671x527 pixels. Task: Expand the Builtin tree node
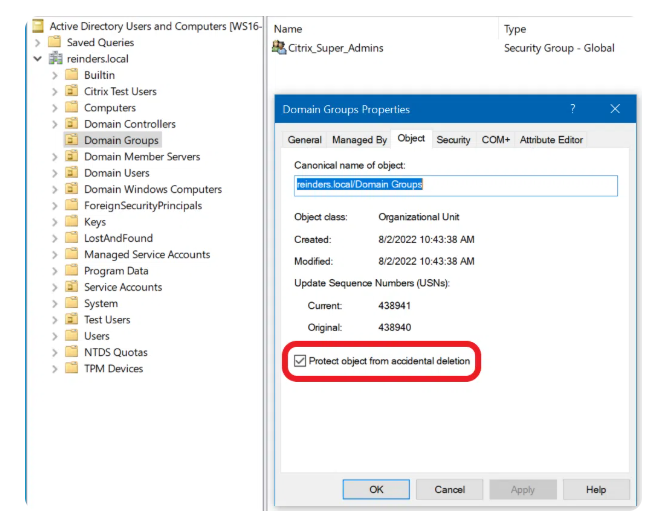tap(55, 75)
